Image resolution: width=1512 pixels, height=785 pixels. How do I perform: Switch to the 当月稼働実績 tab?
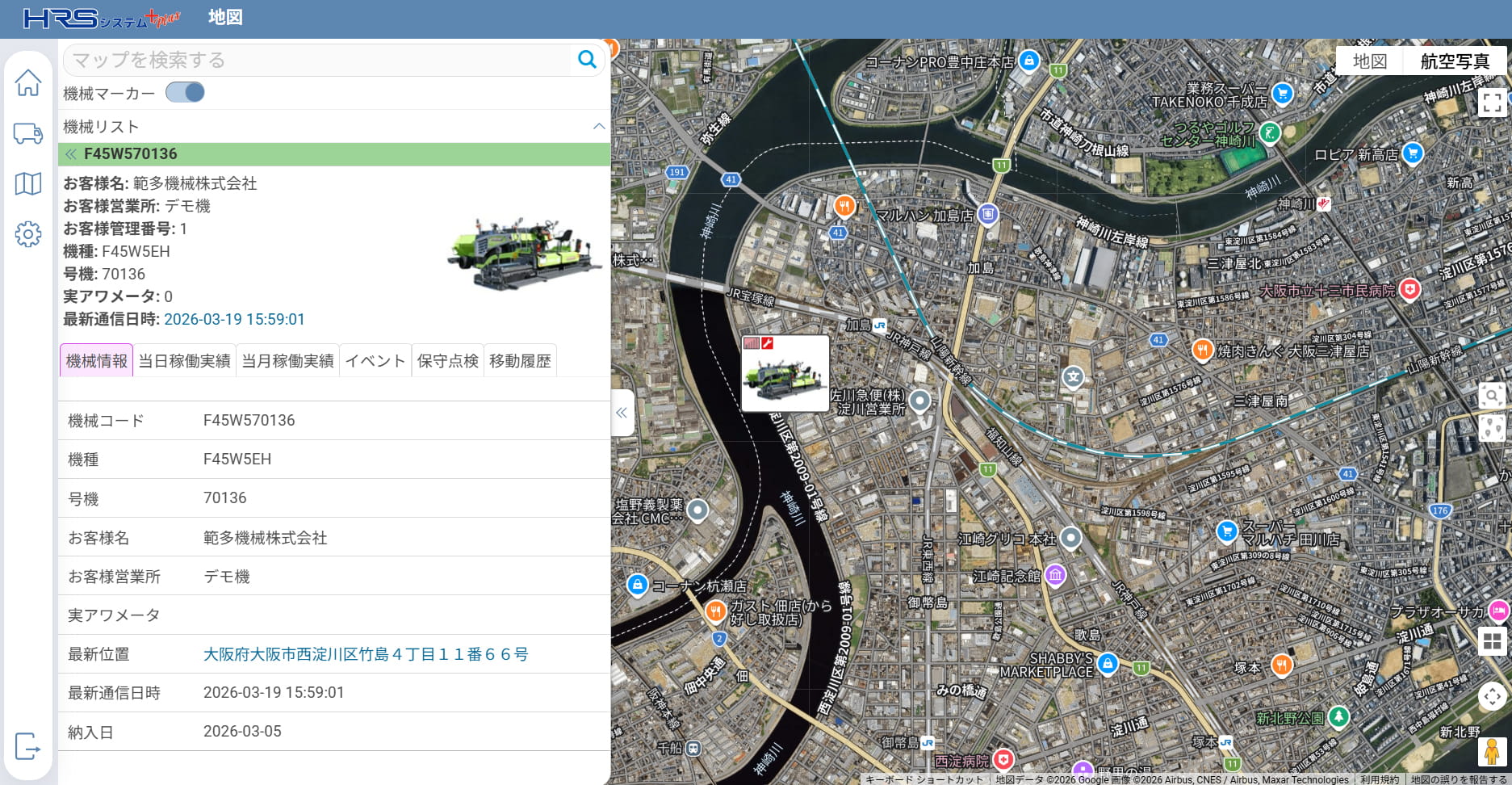288,360
